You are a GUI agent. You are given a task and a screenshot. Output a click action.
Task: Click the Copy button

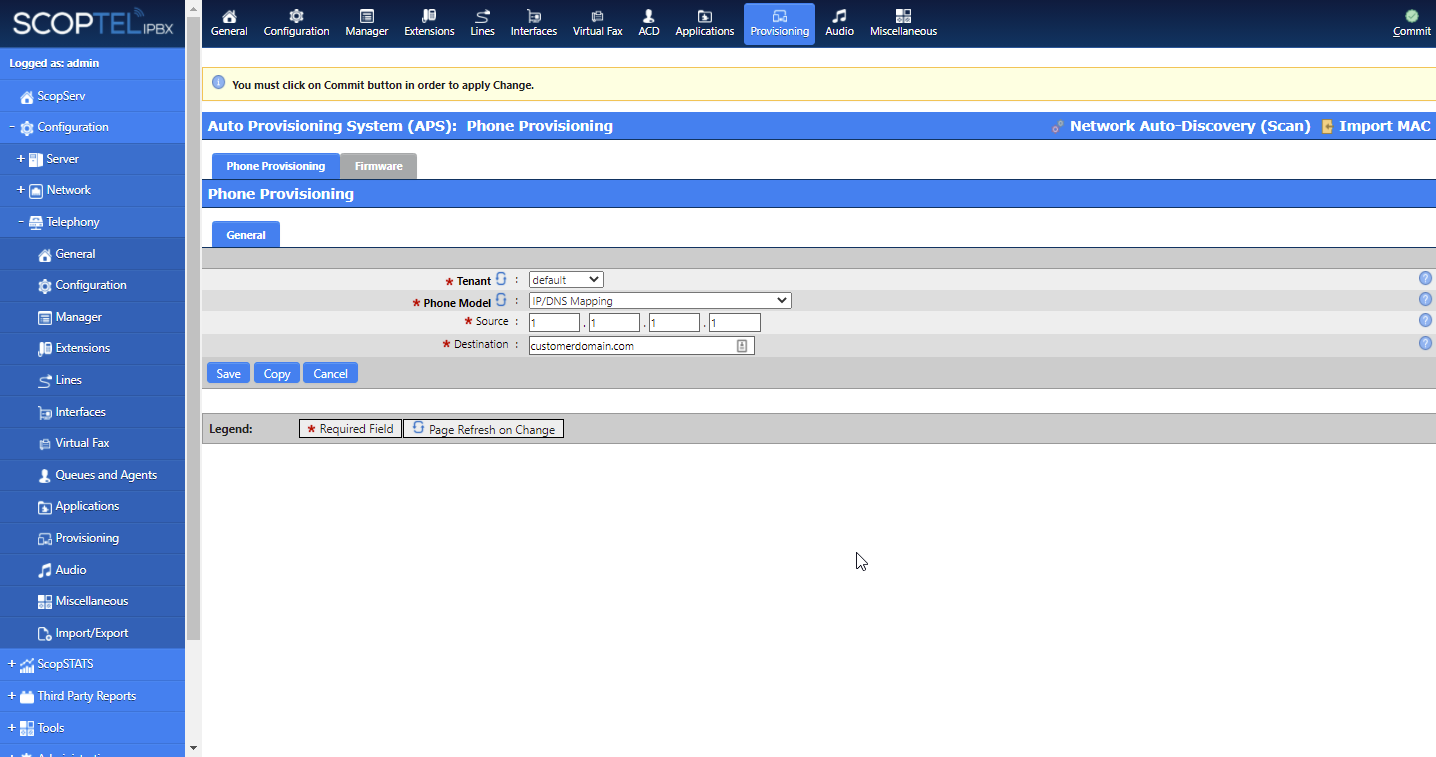[x=277, y=373]
